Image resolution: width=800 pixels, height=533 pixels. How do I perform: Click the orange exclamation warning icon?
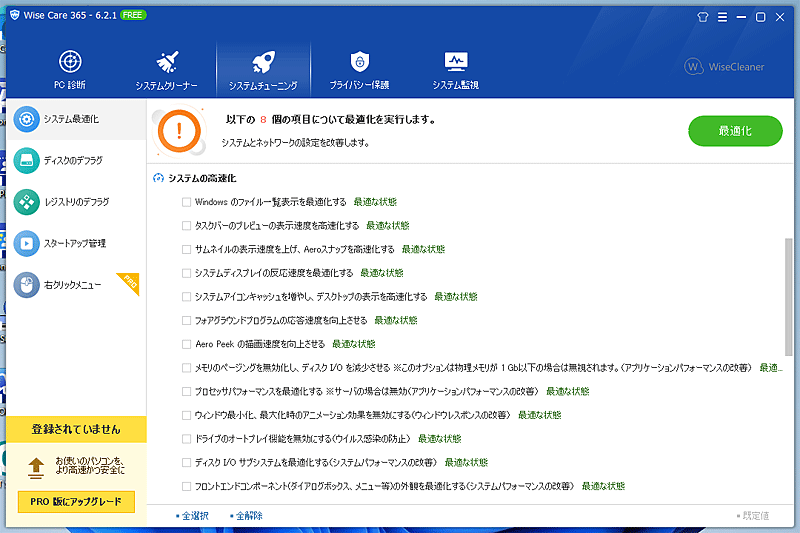(x=179, y=131)
